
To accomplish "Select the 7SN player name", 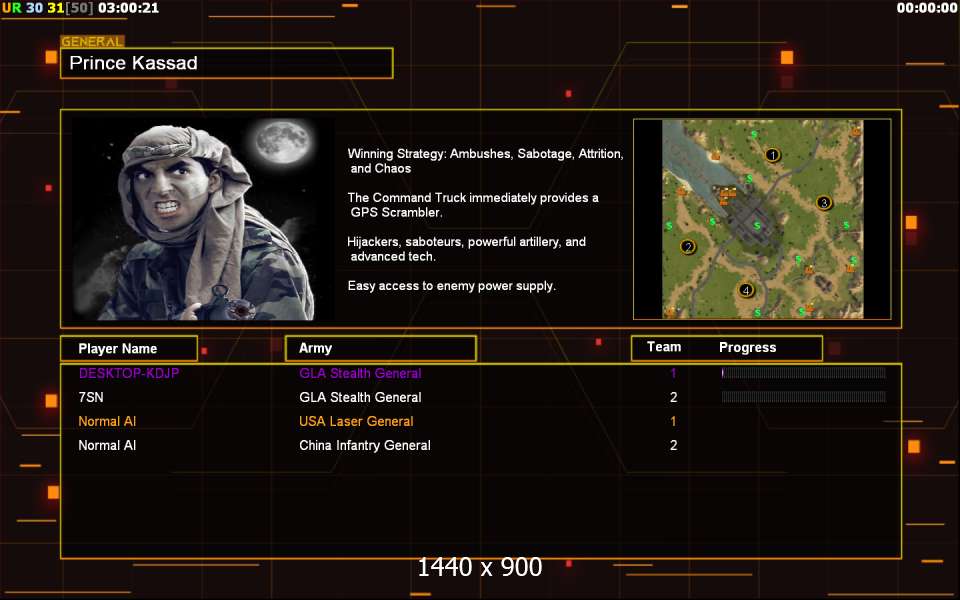I will (x=91, y=397).
